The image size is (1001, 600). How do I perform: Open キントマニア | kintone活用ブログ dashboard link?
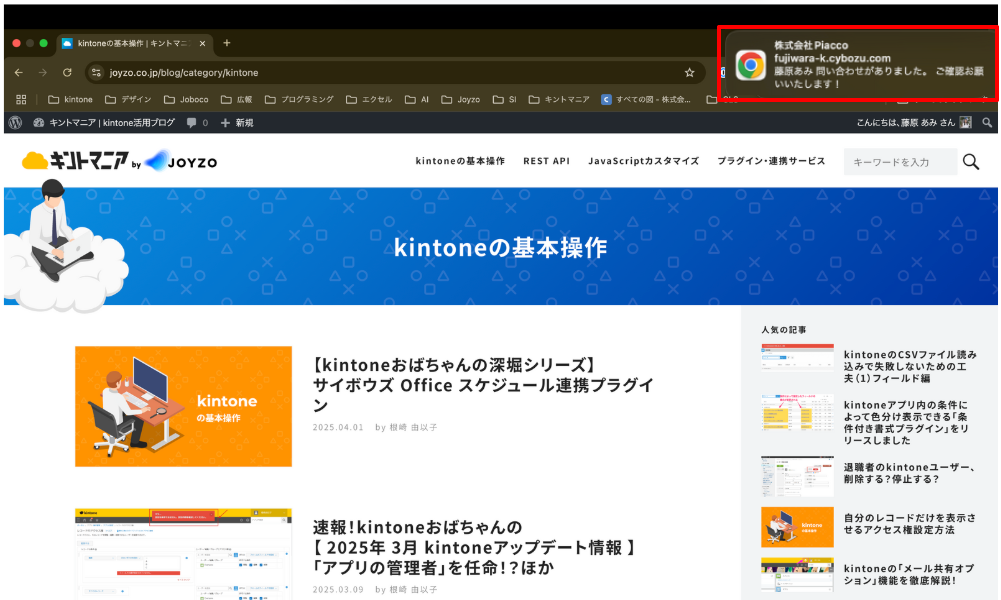point(104,123)
